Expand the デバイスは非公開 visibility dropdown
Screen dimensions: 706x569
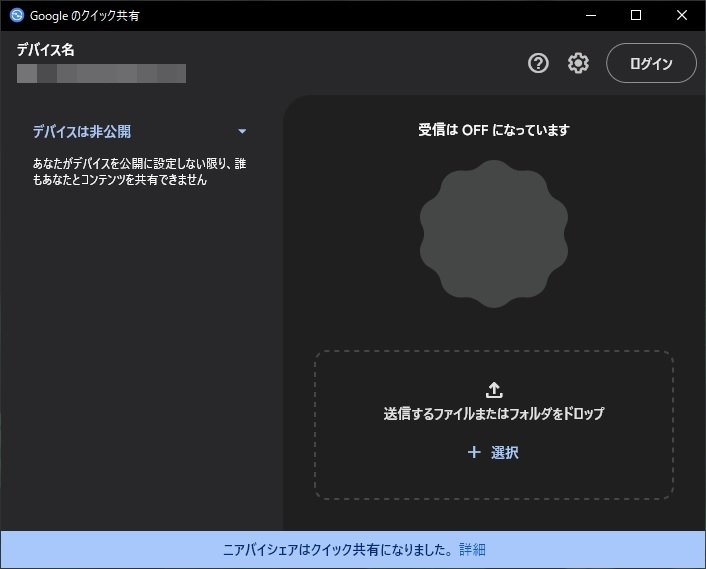(x=140, y=131)
